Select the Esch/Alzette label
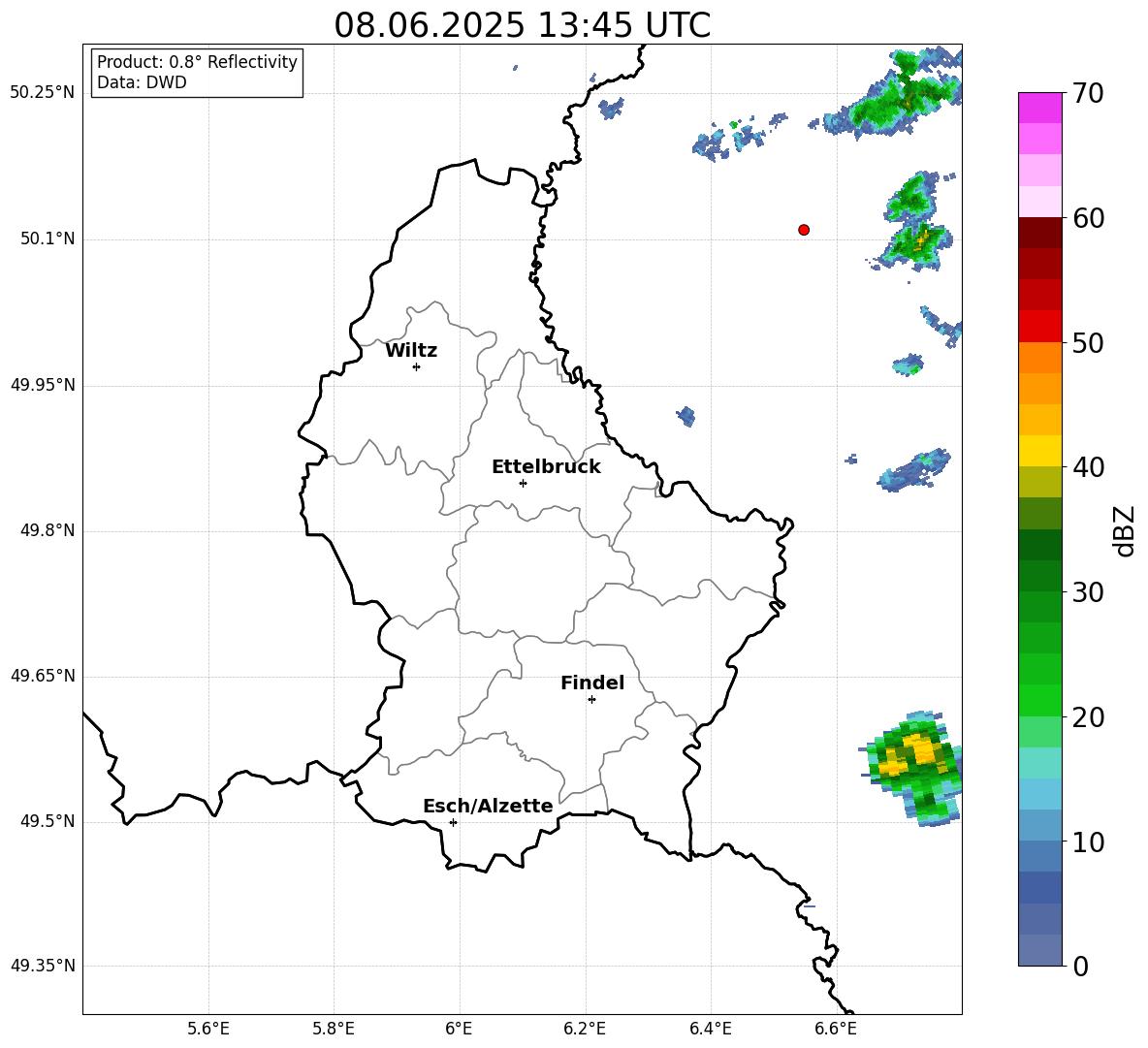Screen dimensions: 1148x1048 (x=488, y=806)
